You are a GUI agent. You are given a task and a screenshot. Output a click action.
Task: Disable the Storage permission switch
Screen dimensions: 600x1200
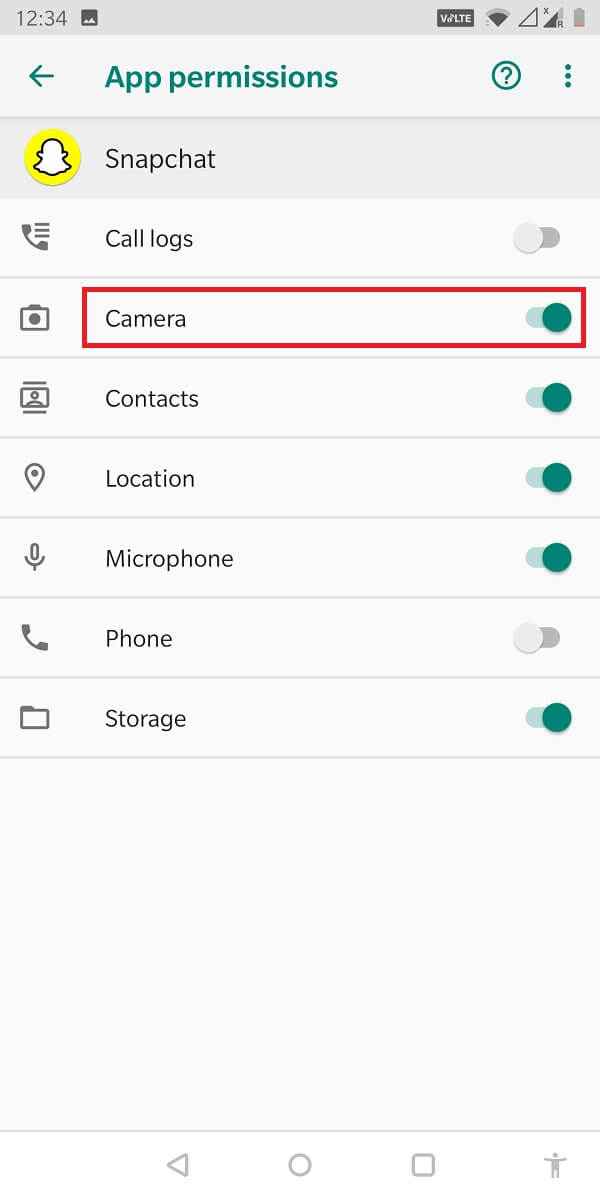point(545,717)
